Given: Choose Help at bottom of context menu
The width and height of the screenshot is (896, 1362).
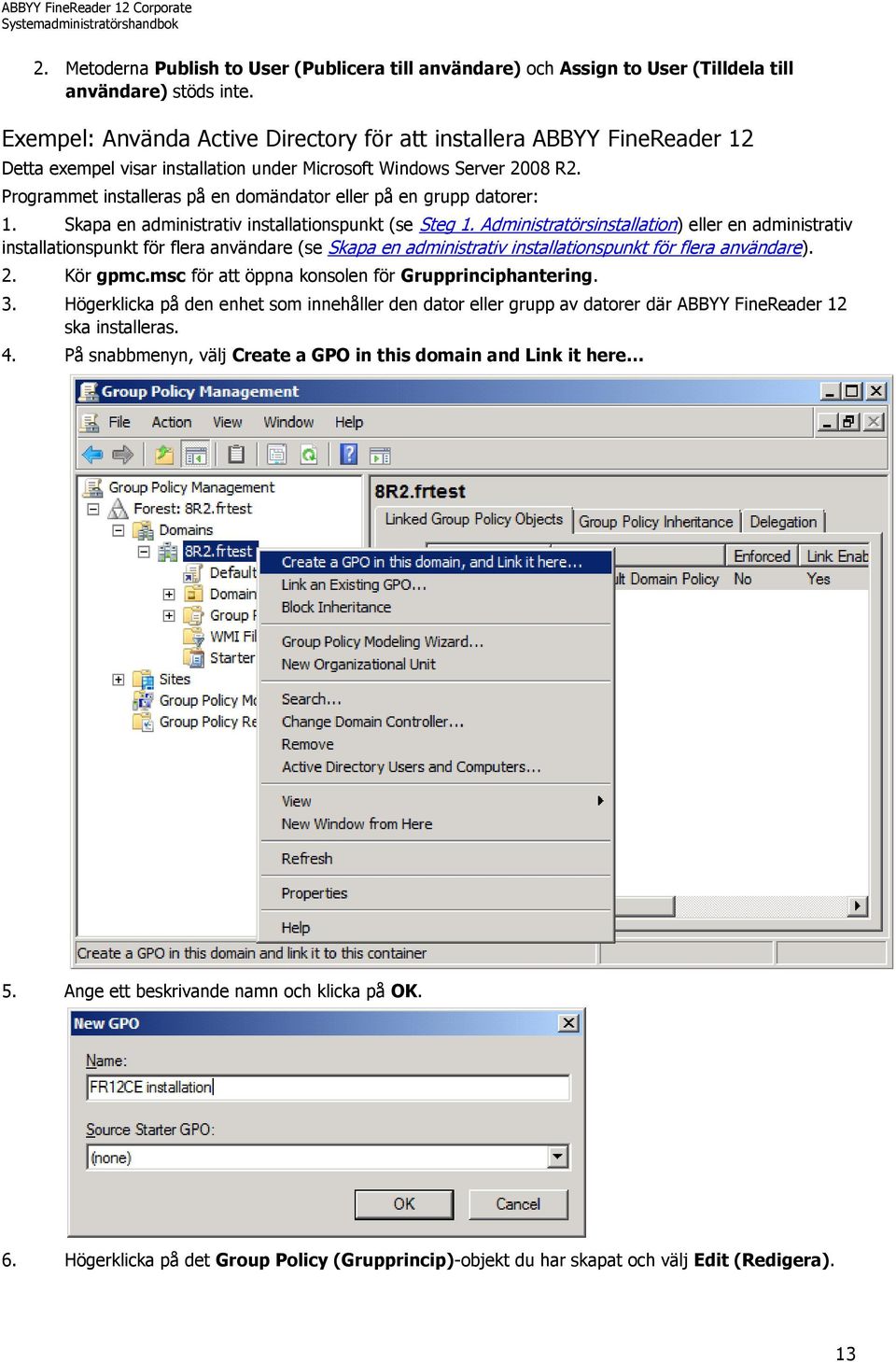Looking at the screenshot, I should (x=436, y=928).
